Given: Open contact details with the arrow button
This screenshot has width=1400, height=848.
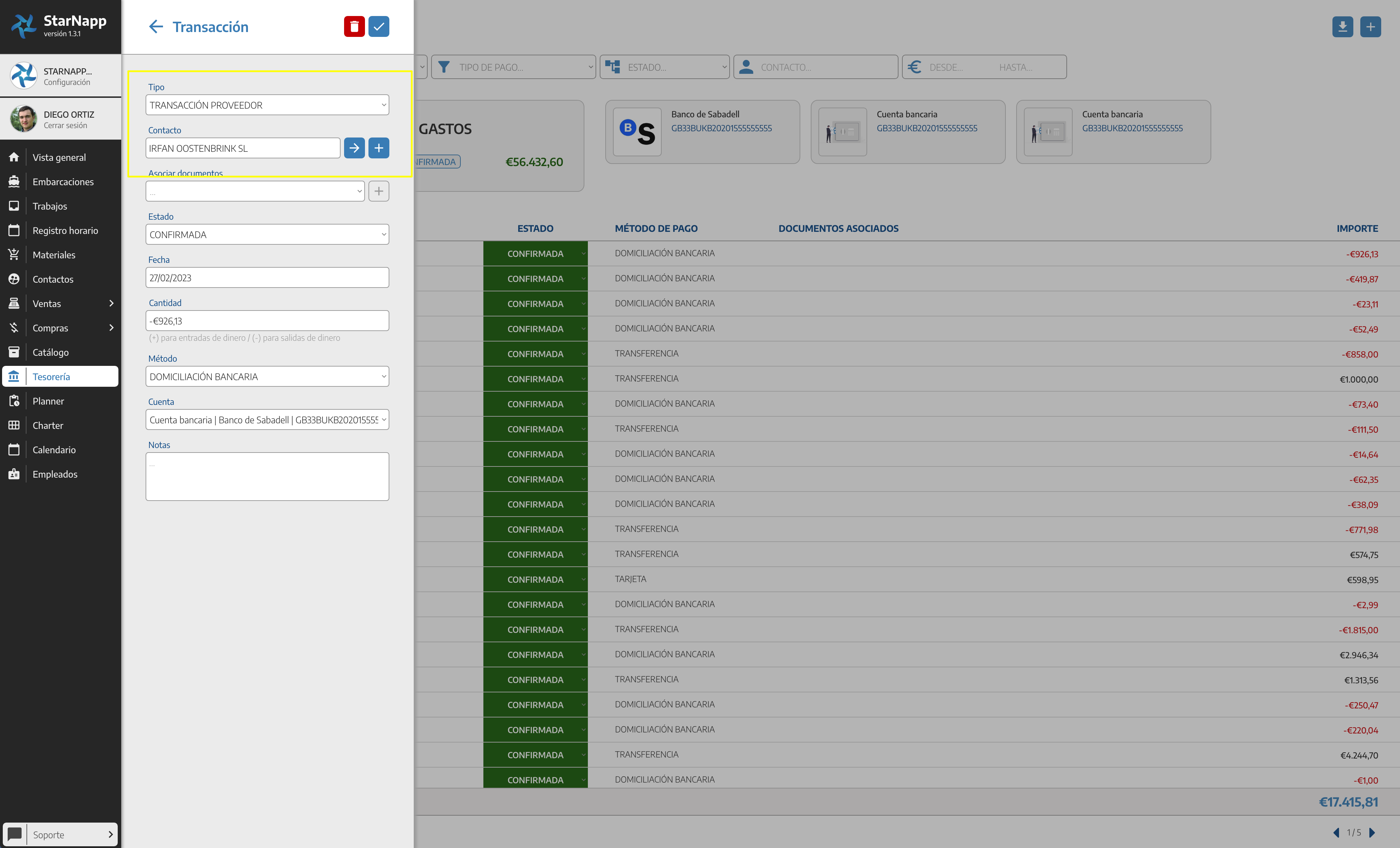Looking at the screenshot, I should 354,148.
